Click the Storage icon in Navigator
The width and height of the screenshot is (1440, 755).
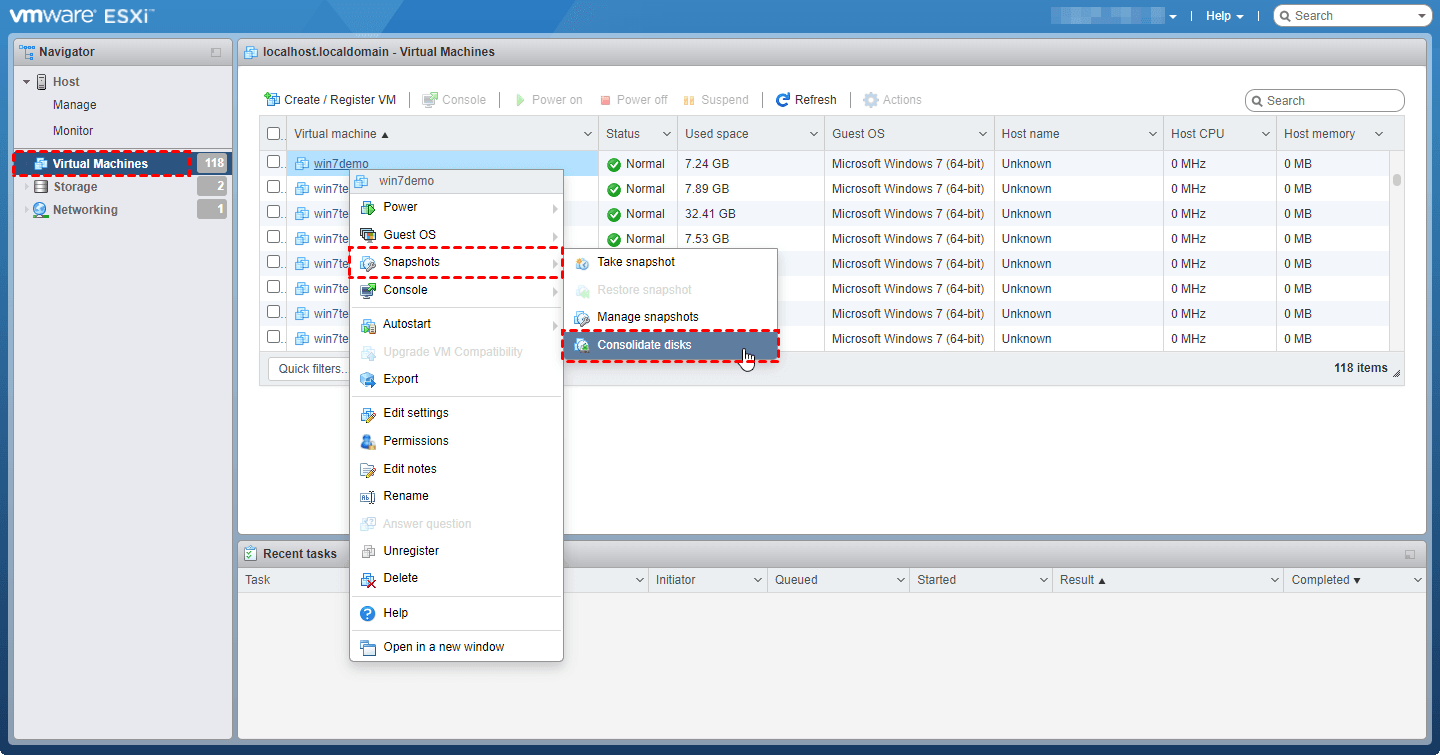(x=40, y=187)
